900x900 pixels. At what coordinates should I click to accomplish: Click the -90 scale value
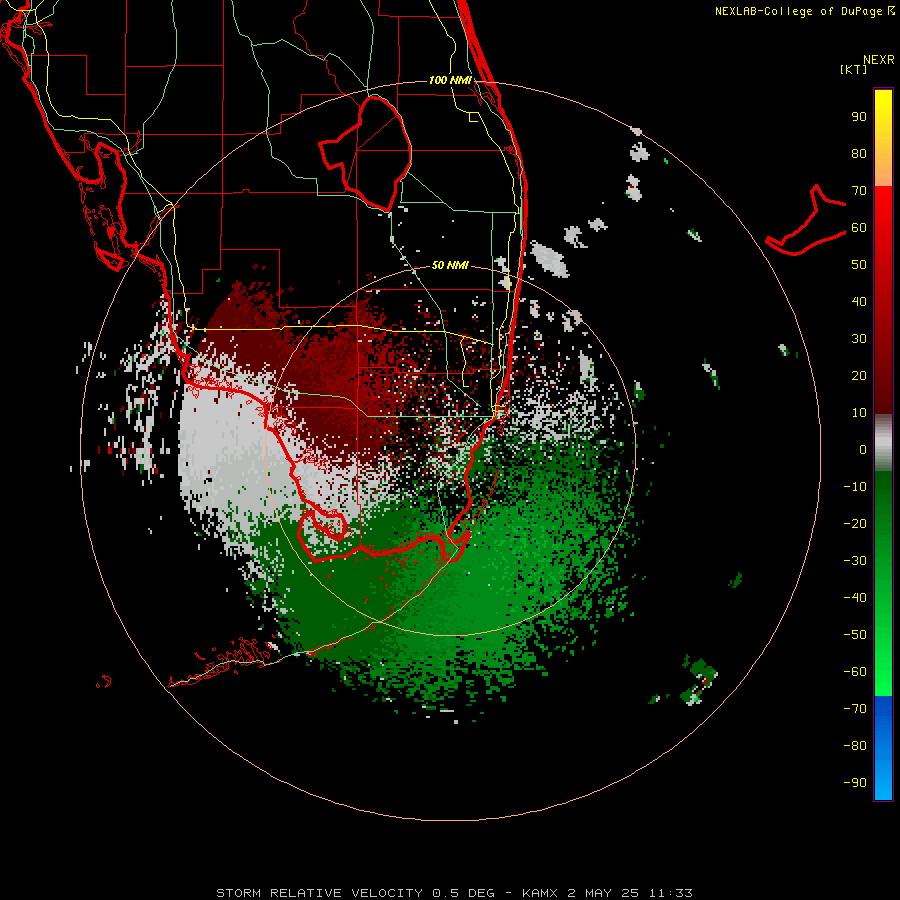(x=855, y=783)
